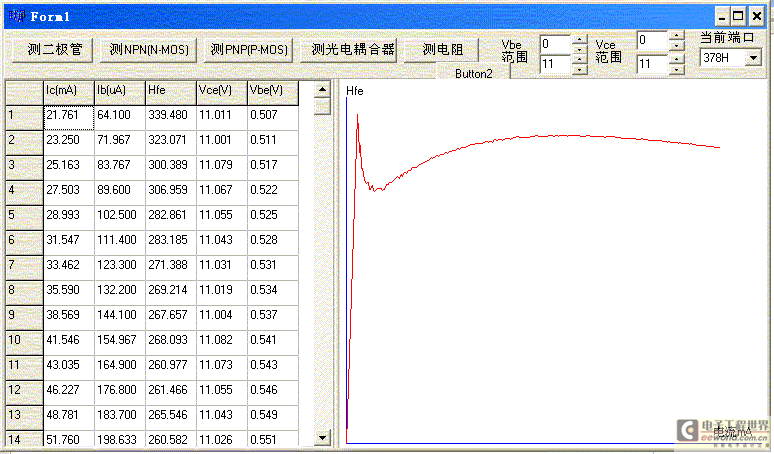Click the cell with Ib value 71.967

click(119, 143)
